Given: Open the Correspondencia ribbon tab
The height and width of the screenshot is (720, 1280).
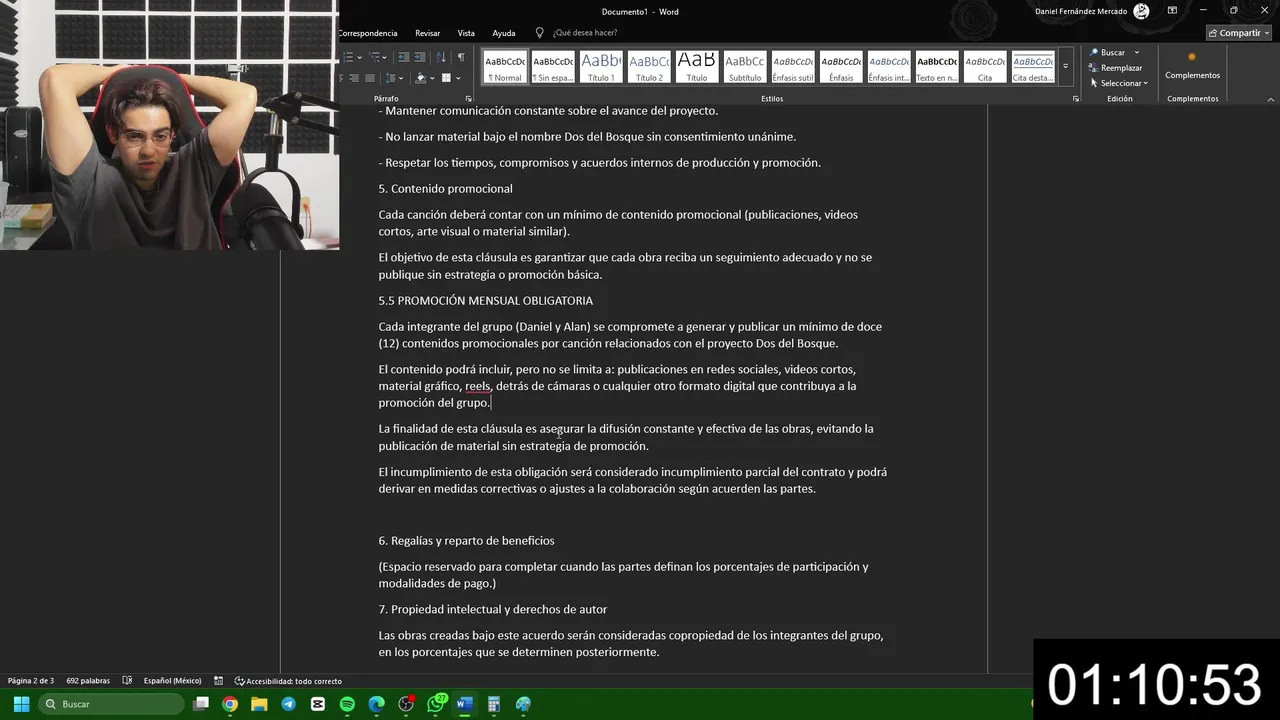Looking at the screenshot, I should pyautogui.click(x=367, y=33).
